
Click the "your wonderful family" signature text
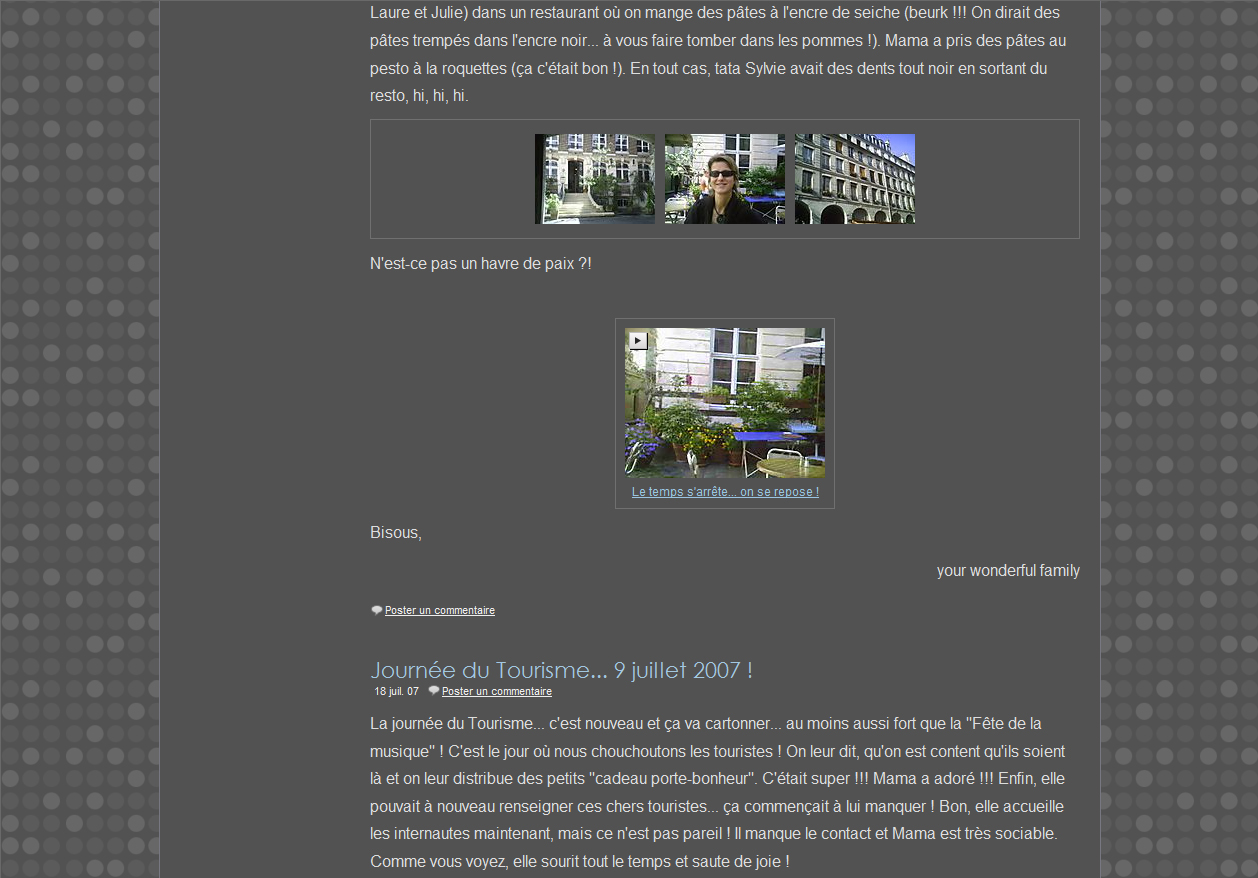click(x=1007, y=571)
